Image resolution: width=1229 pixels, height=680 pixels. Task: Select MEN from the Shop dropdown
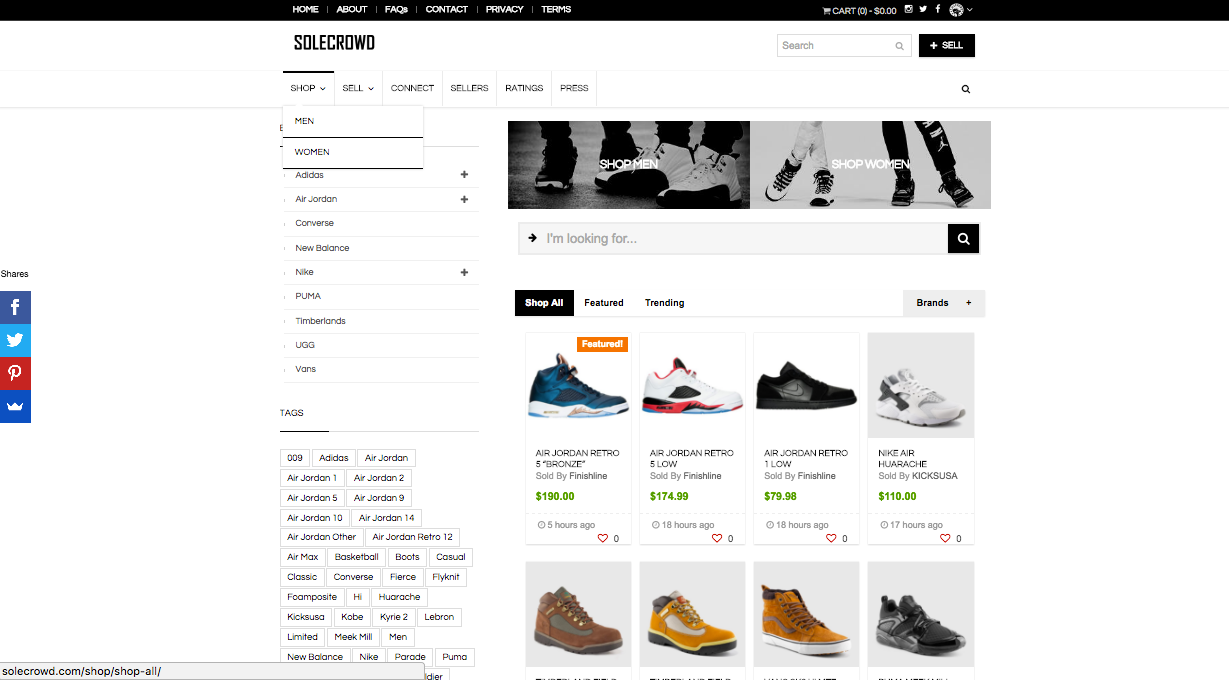[353, 121]
